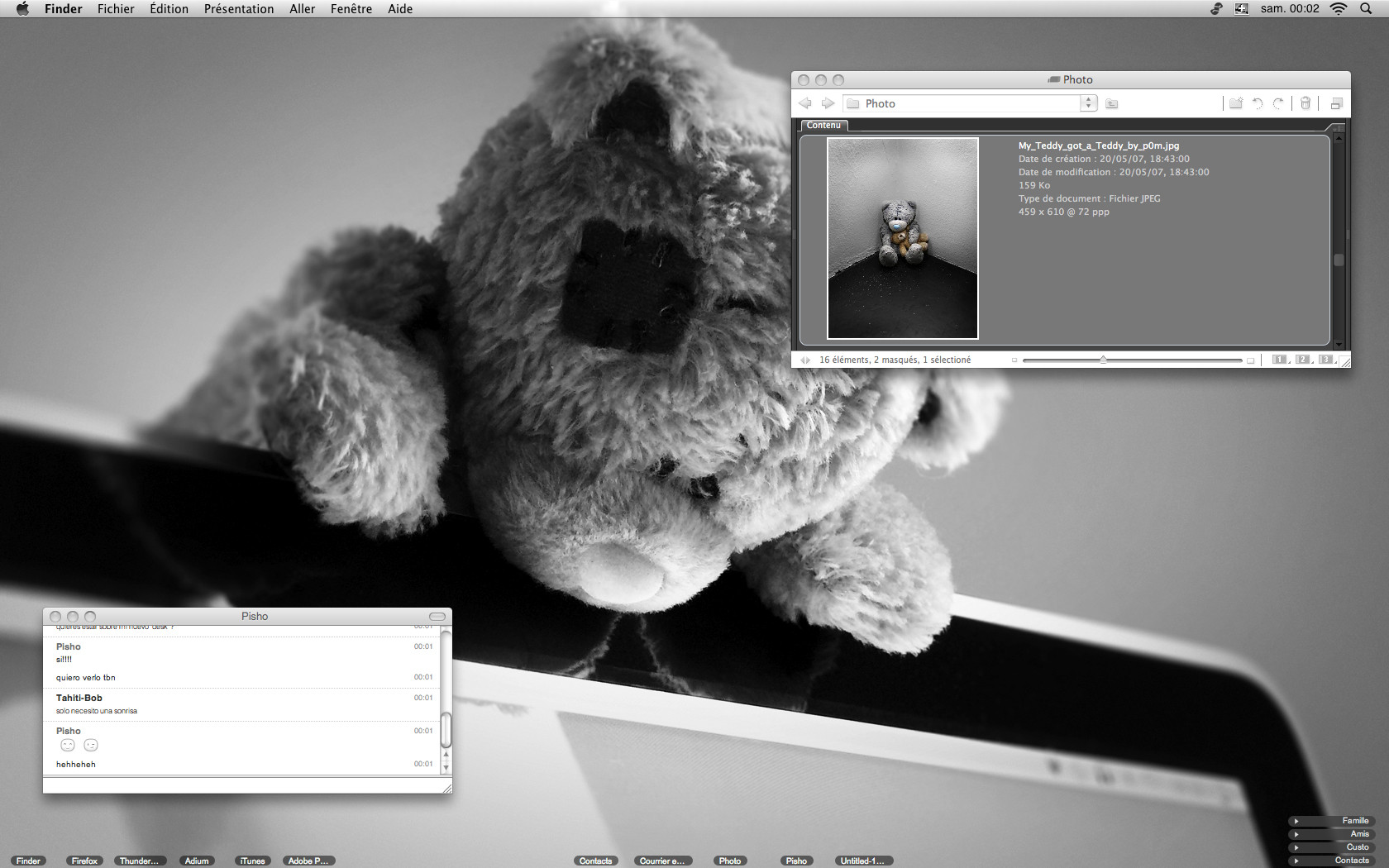Viewport: 1389px width, 868px height.
Task: Open Firefox from the bottom dock labels
Action: point(84,861)
